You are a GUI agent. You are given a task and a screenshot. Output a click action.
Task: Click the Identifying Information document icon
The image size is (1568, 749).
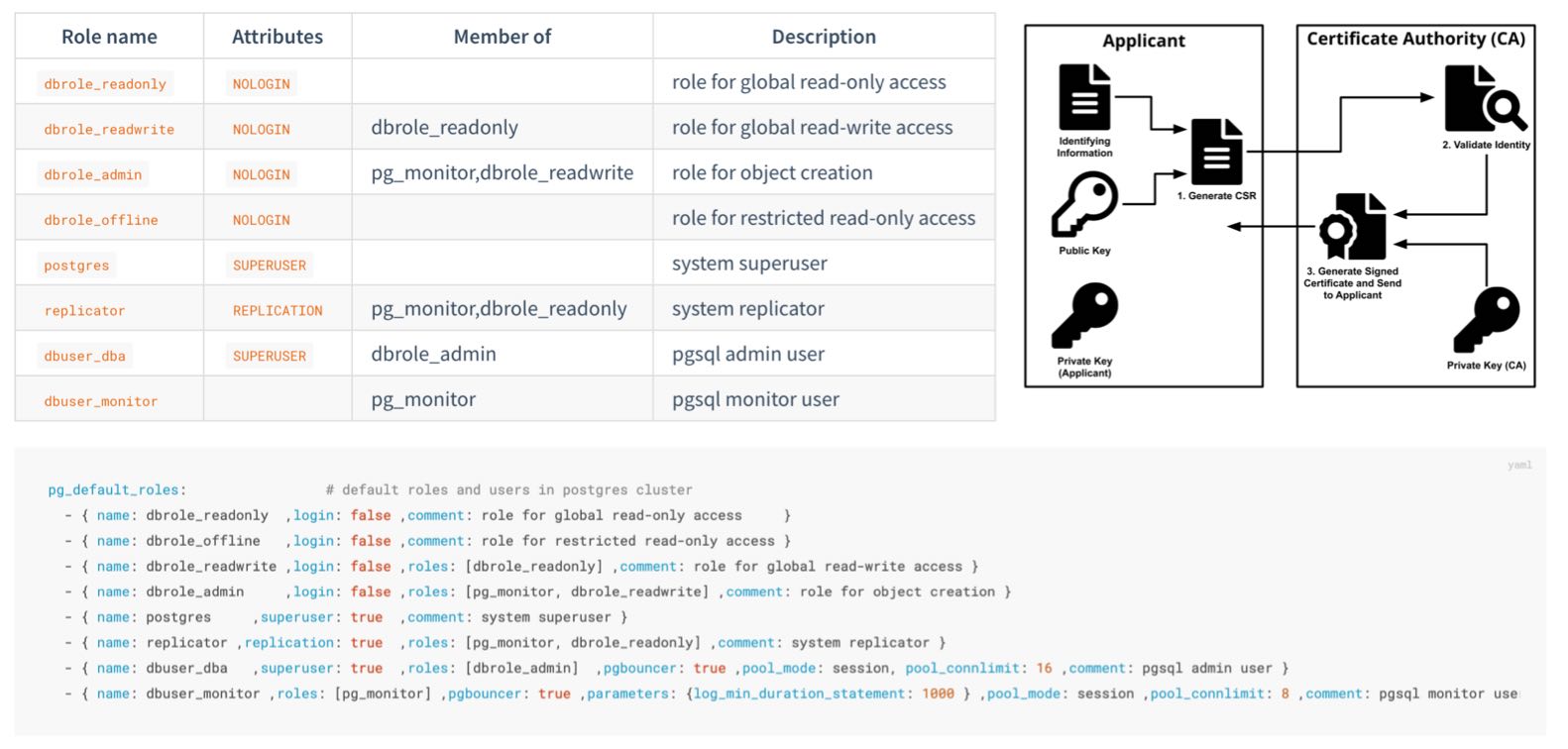(x=1084, y=97)
